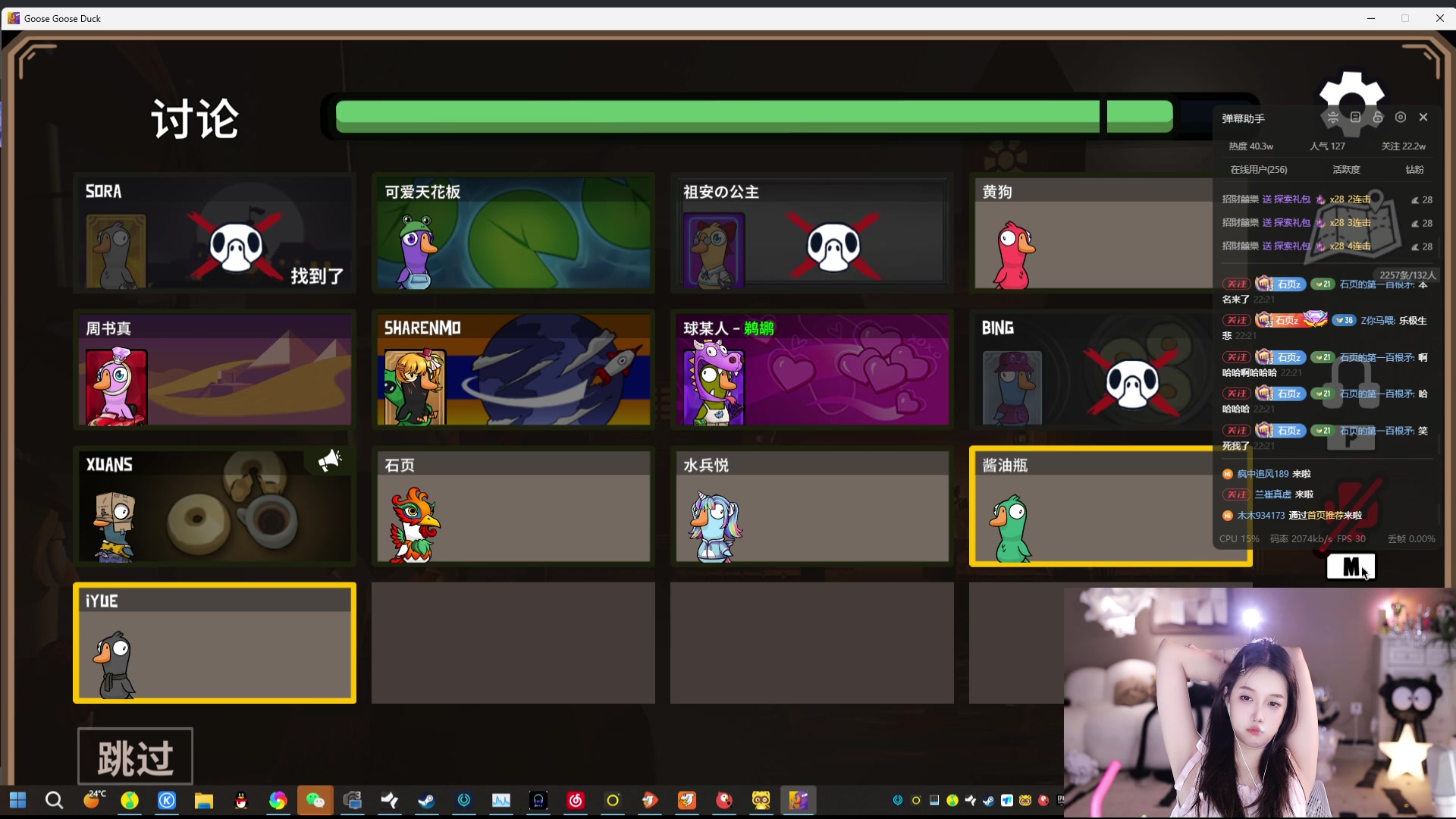The image size is (1456, 819).
Task: Click the 弹幕助手 collapse lines icon
Action: click(1332, 118)
